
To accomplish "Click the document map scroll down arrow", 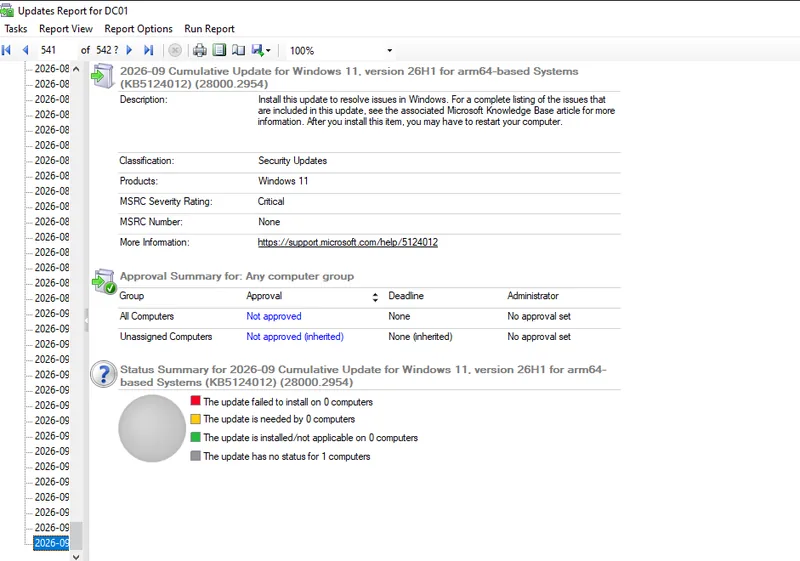I will tap(76, 556).
